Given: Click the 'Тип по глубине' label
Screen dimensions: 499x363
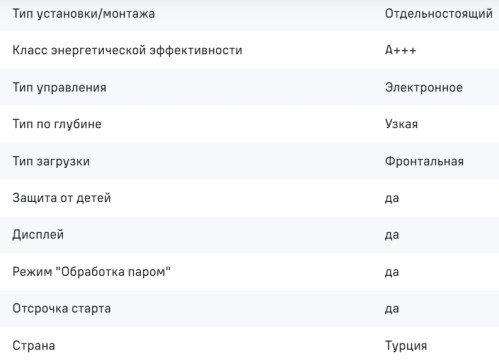Looking at the screenshot, I should [57, 124].
